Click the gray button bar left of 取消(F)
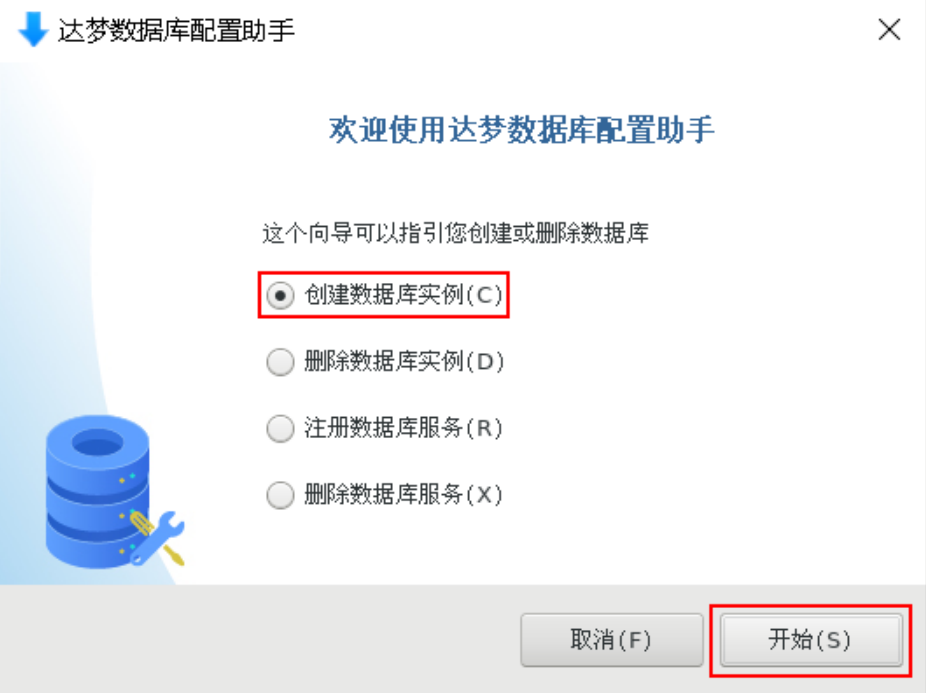 point(260,640)
